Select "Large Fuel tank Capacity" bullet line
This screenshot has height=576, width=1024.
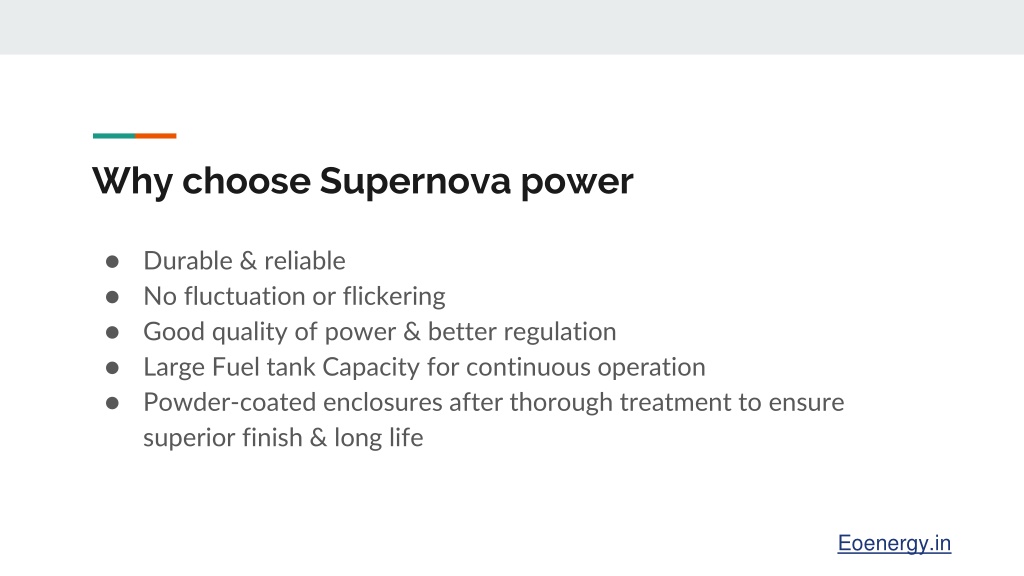click(424, 367)
